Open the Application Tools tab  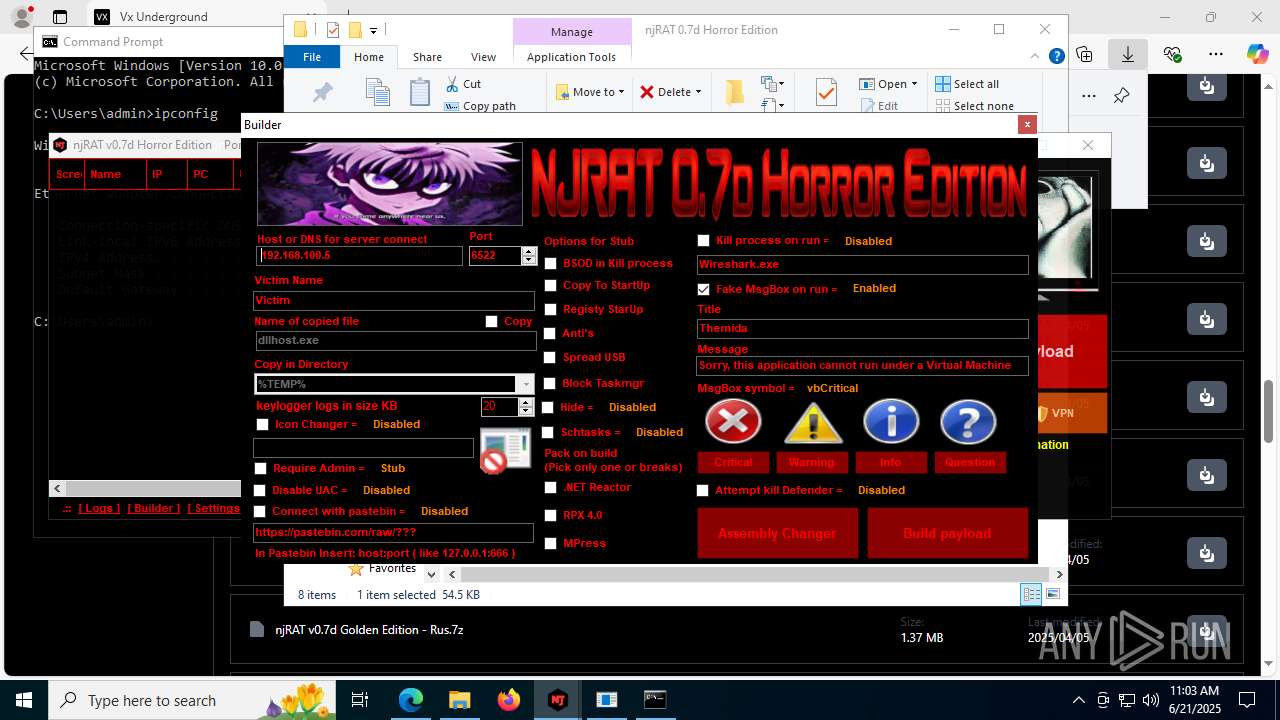click(571, 57)
